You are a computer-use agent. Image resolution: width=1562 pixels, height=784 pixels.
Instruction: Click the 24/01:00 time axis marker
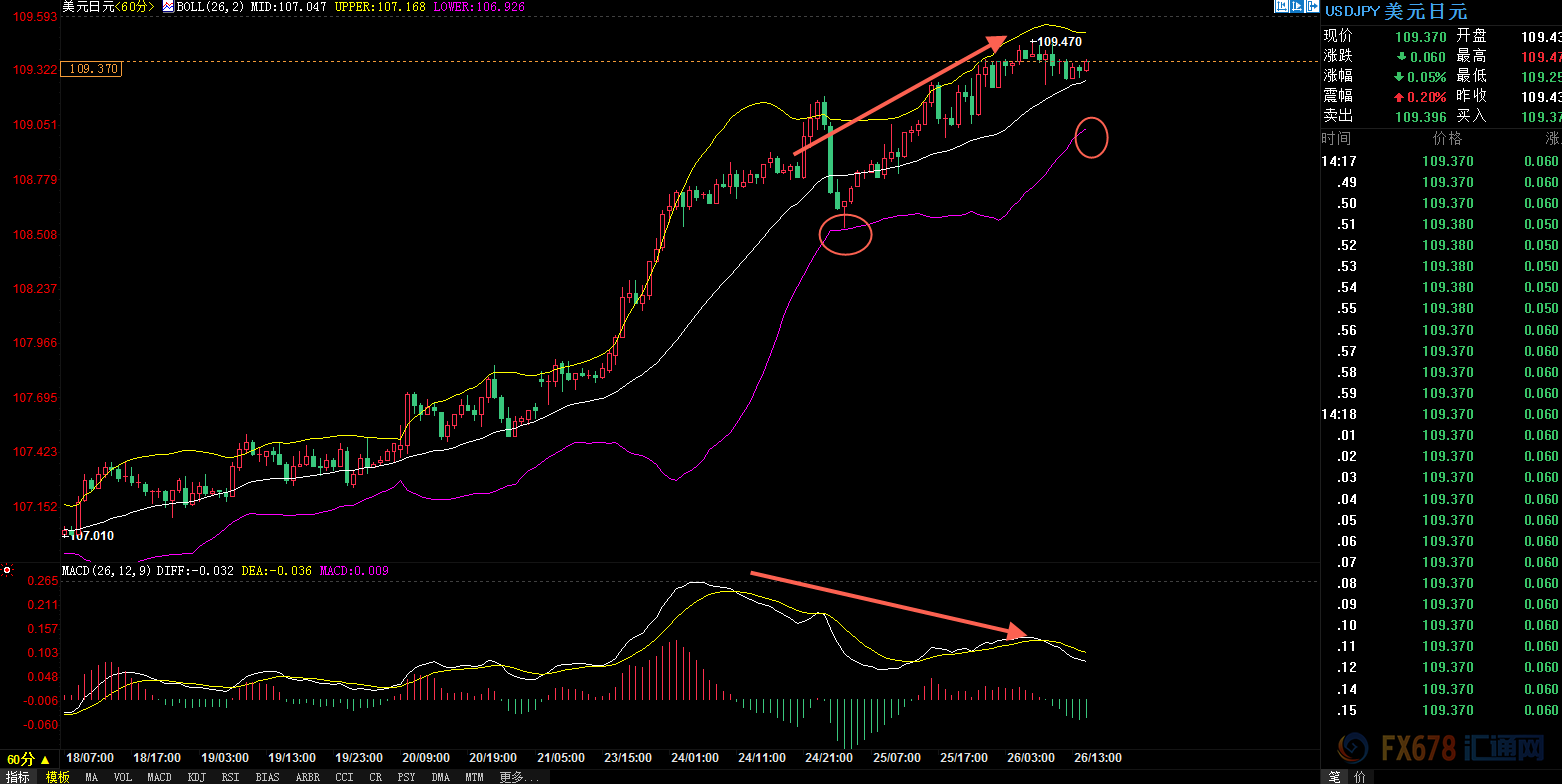[x=695, y=759]
